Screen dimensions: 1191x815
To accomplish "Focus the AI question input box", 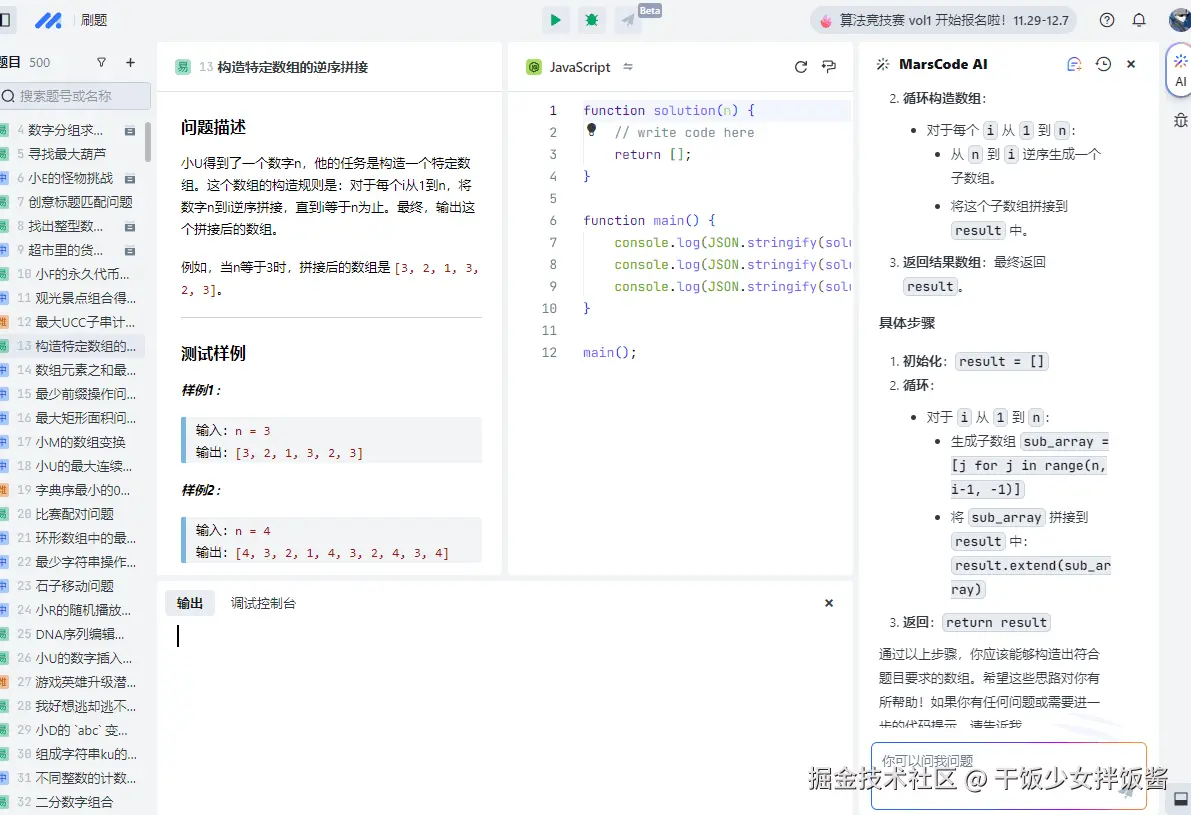I will [1008, 775].
